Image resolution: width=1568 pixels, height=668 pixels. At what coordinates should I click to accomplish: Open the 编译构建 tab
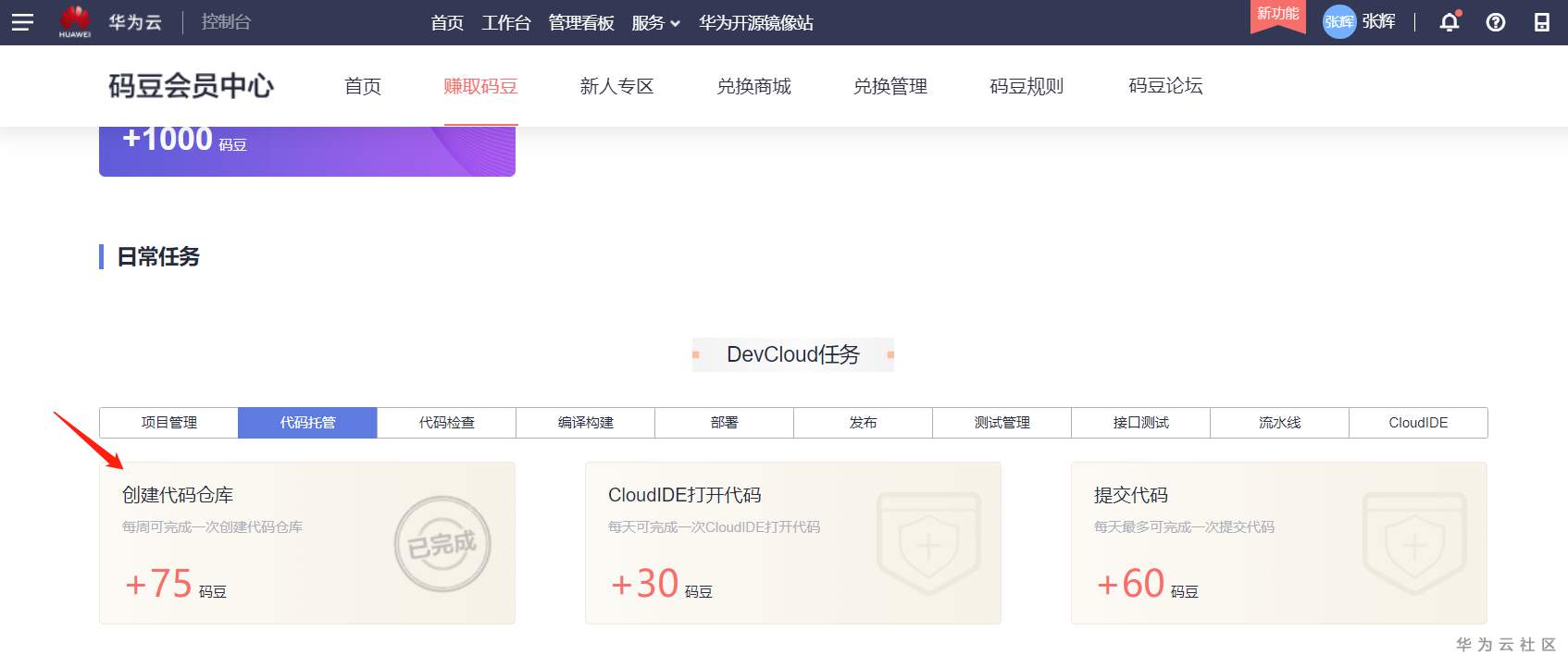point(585,423)
